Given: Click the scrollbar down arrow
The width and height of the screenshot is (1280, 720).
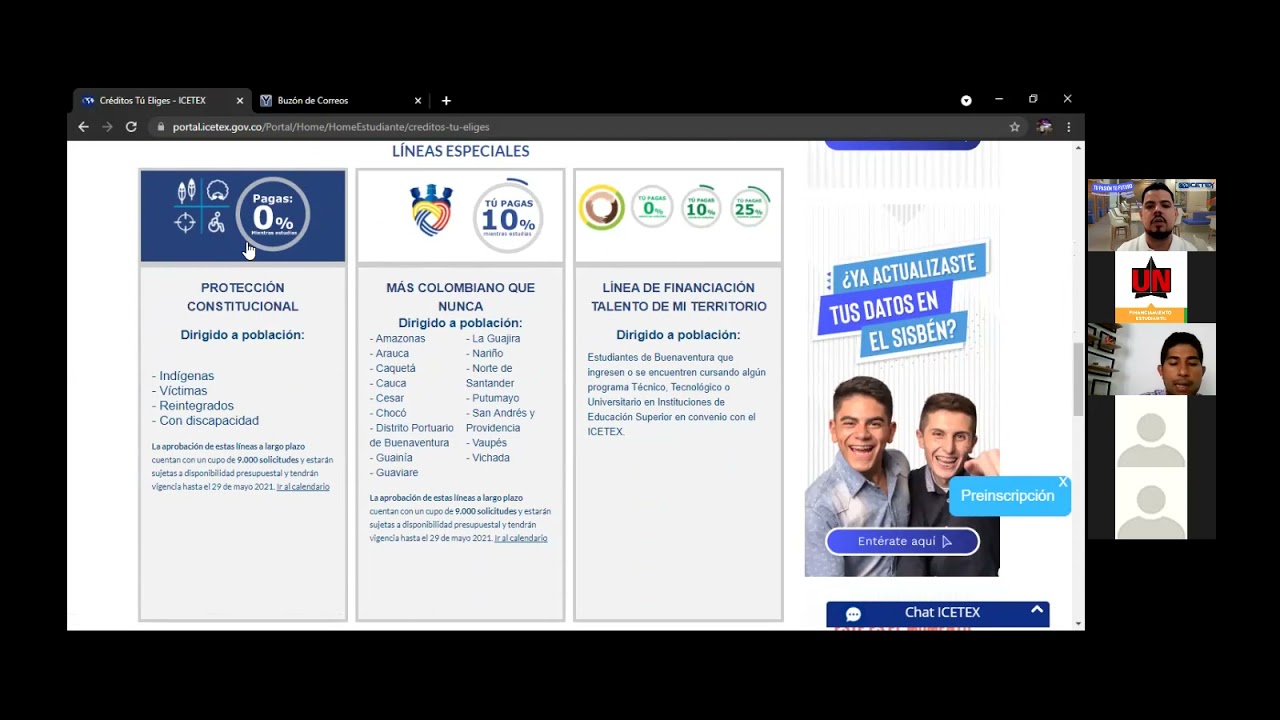Looking at the screenshot, I should click(x=1078, y=623).
